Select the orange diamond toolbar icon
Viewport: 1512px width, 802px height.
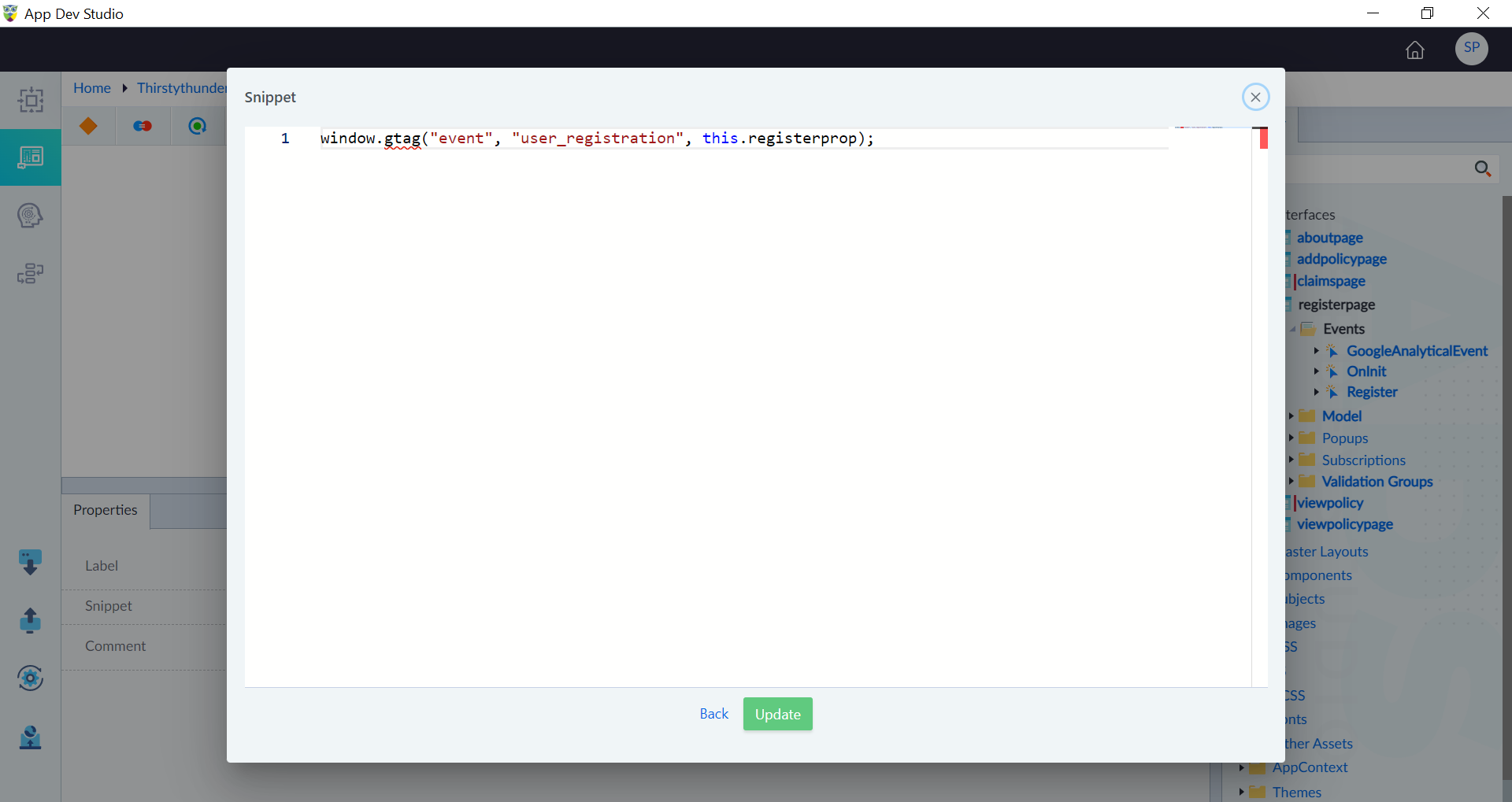tap(88, 126)
